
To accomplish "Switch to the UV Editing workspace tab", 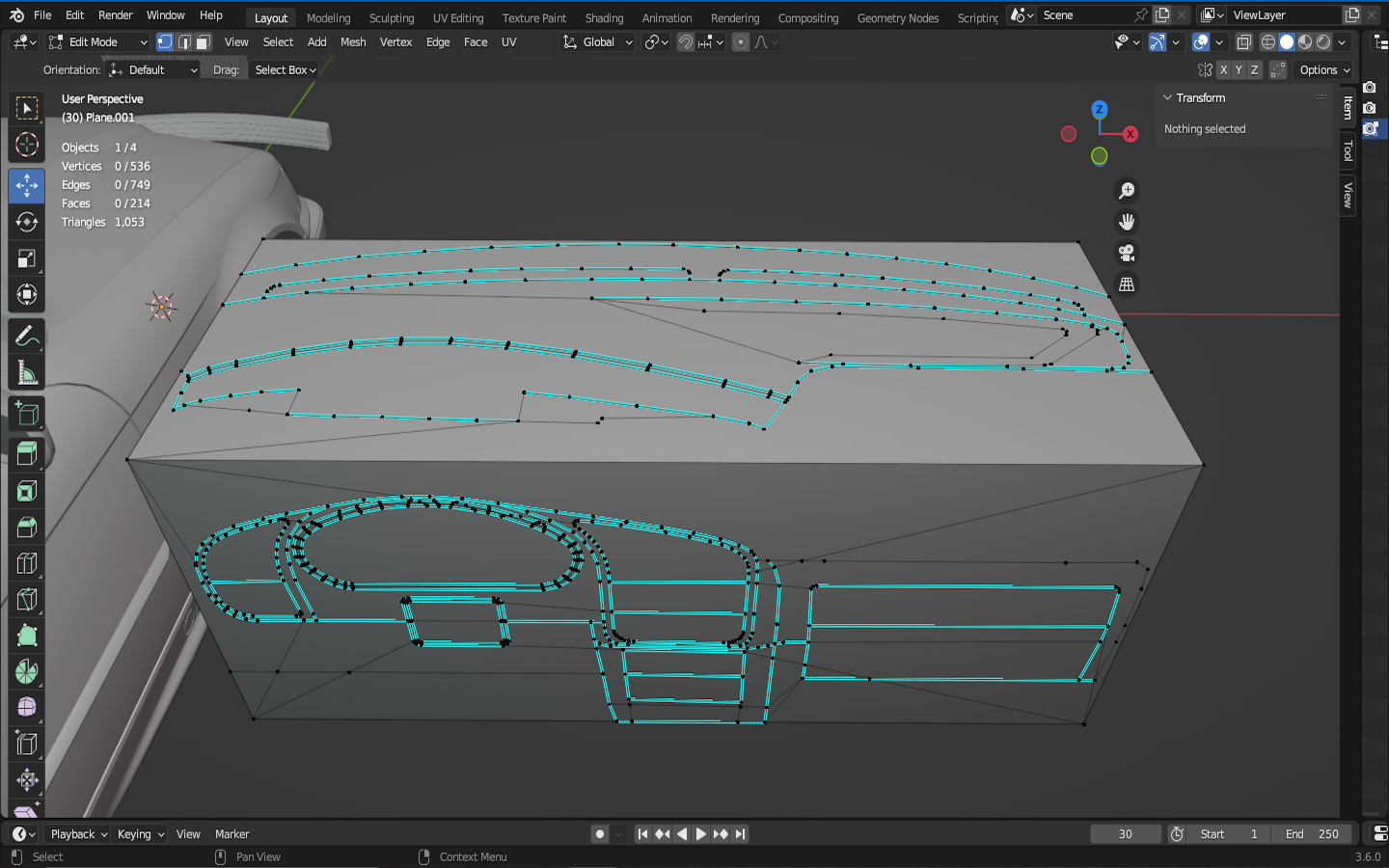I will click(458, 18).
